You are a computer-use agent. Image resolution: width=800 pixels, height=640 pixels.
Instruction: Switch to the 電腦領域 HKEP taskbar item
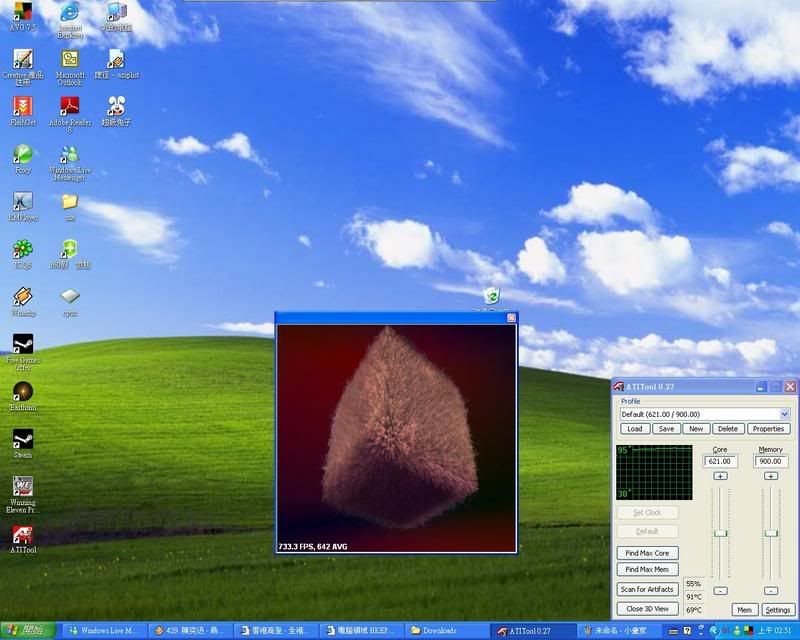click(x=361, y=630)
